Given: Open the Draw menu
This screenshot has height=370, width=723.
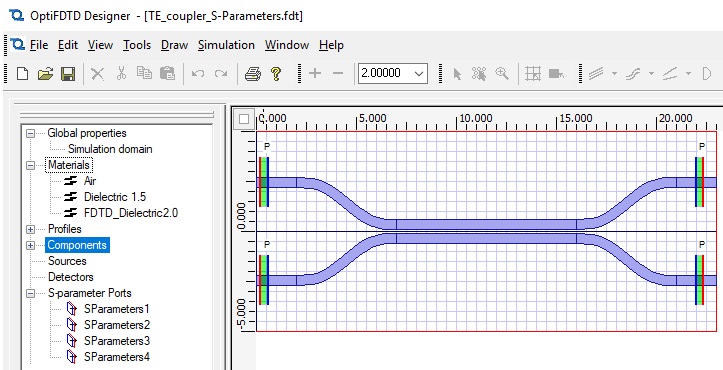Looking at the screenshot, I should (174, 45).
